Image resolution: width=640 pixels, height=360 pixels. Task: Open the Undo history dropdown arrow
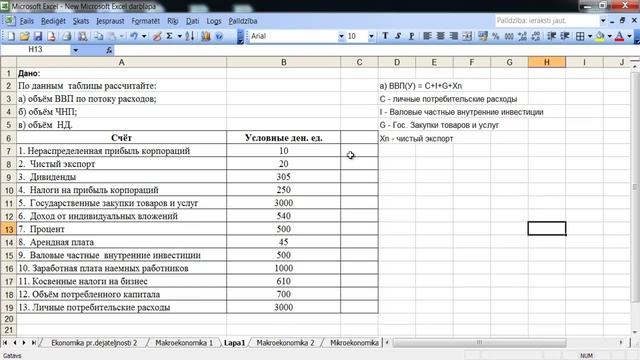(x=144, y=36)
